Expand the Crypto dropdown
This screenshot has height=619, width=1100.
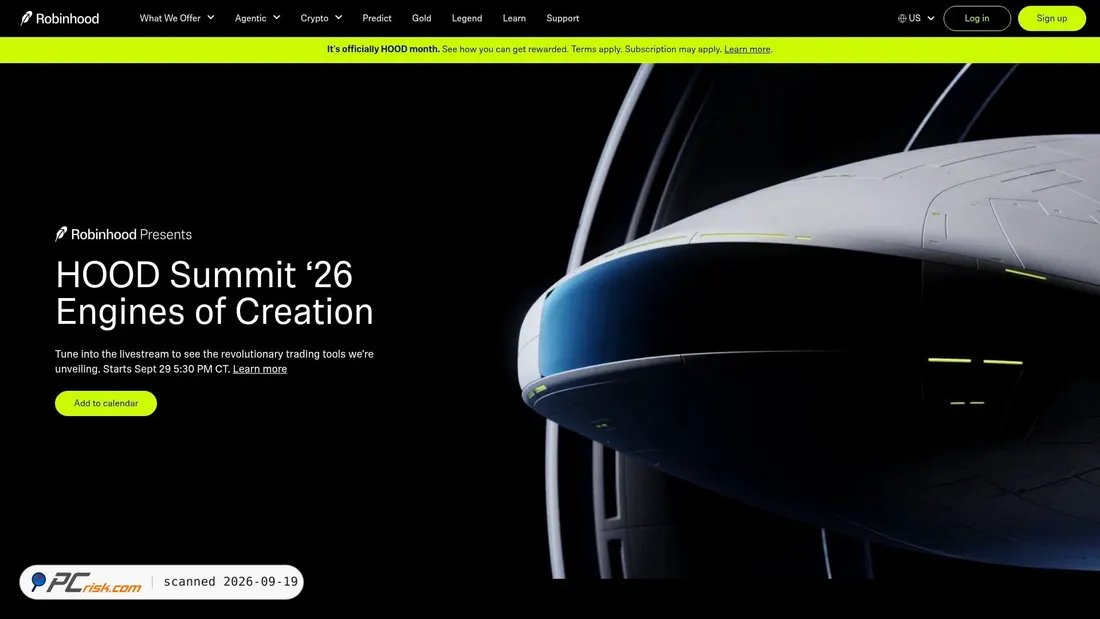[321, 18]
